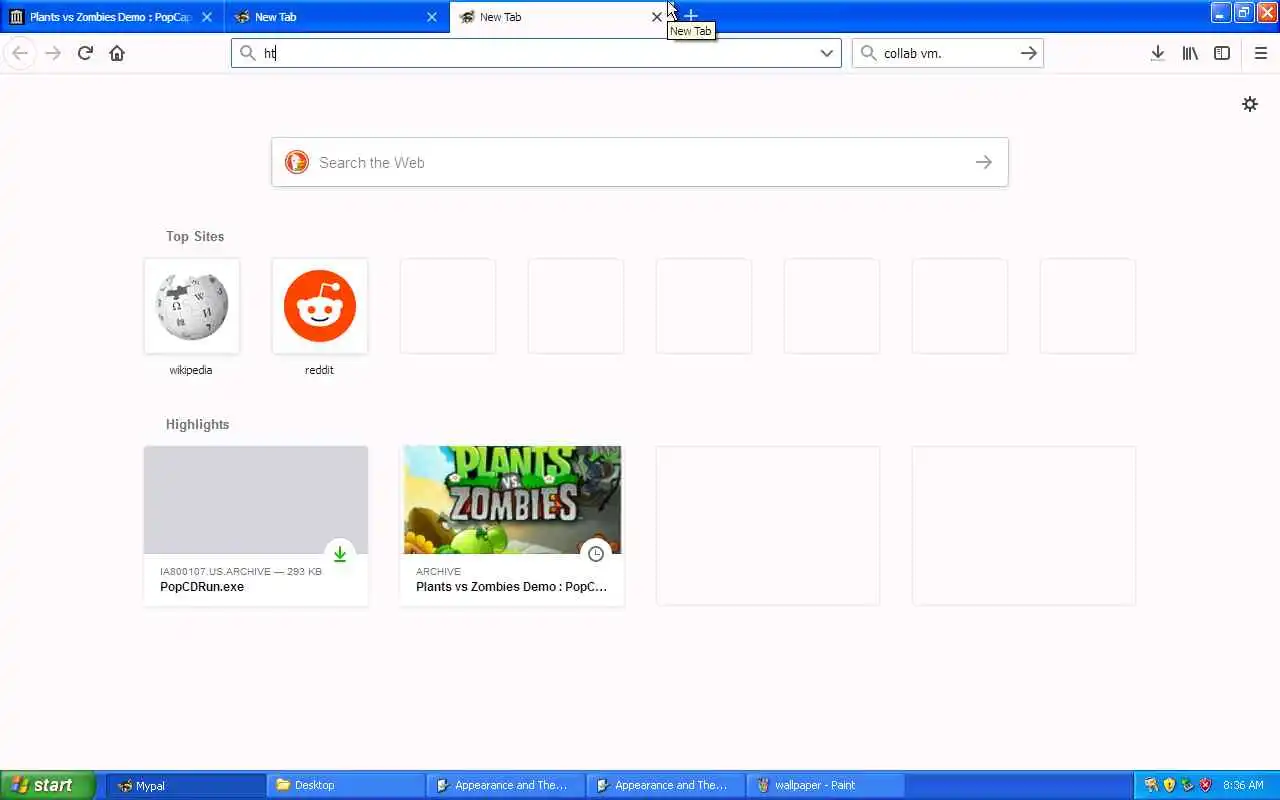Toggle the Sidebar icon
Screen dimensions: 1280x800
pyautogui.click(x=1222, y=53)
